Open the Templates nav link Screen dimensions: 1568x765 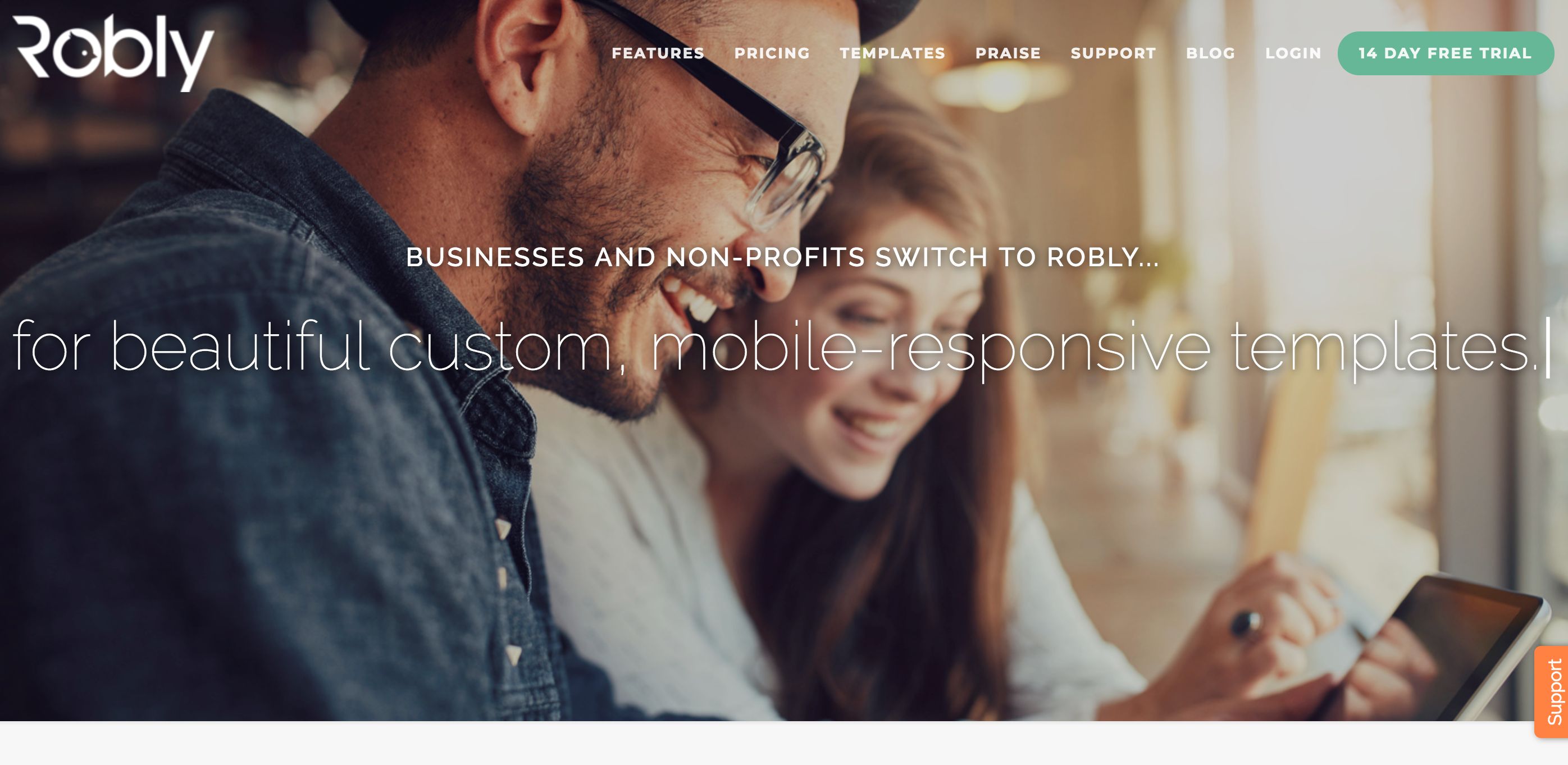(x=892, y=53)
